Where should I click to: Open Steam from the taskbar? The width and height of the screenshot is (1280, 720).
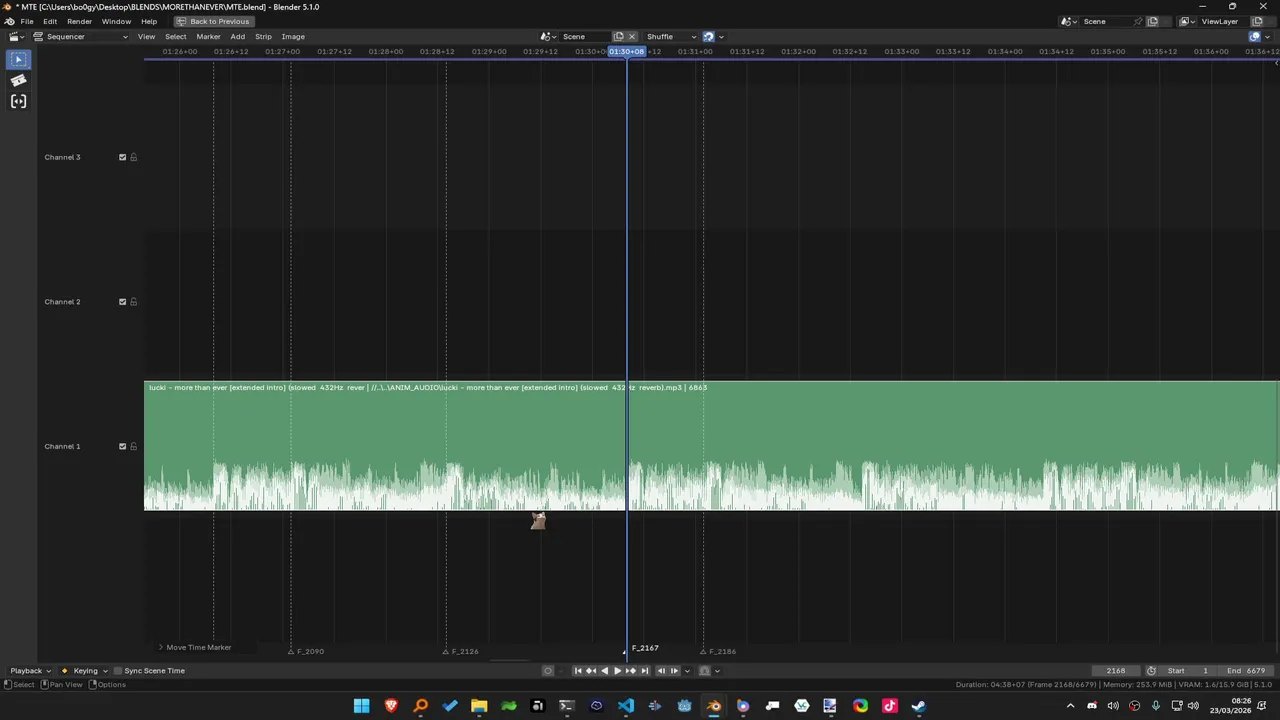click(x=919, y=706)
